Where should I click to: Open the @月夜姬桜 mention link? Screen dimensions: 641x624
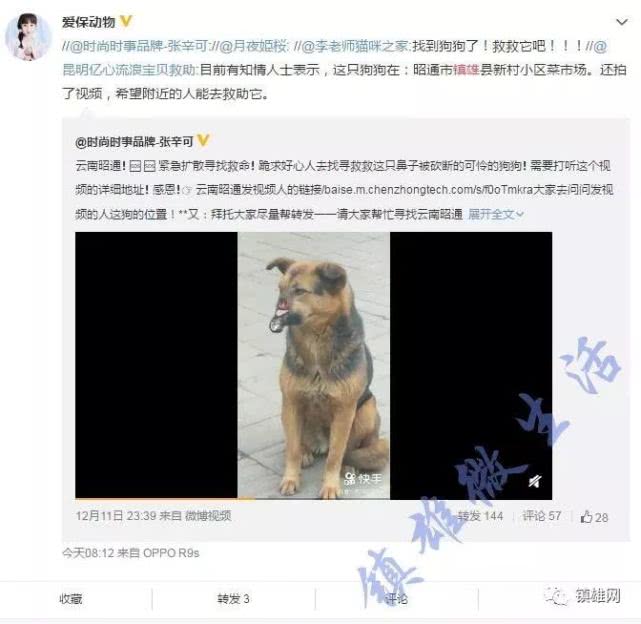253,46
